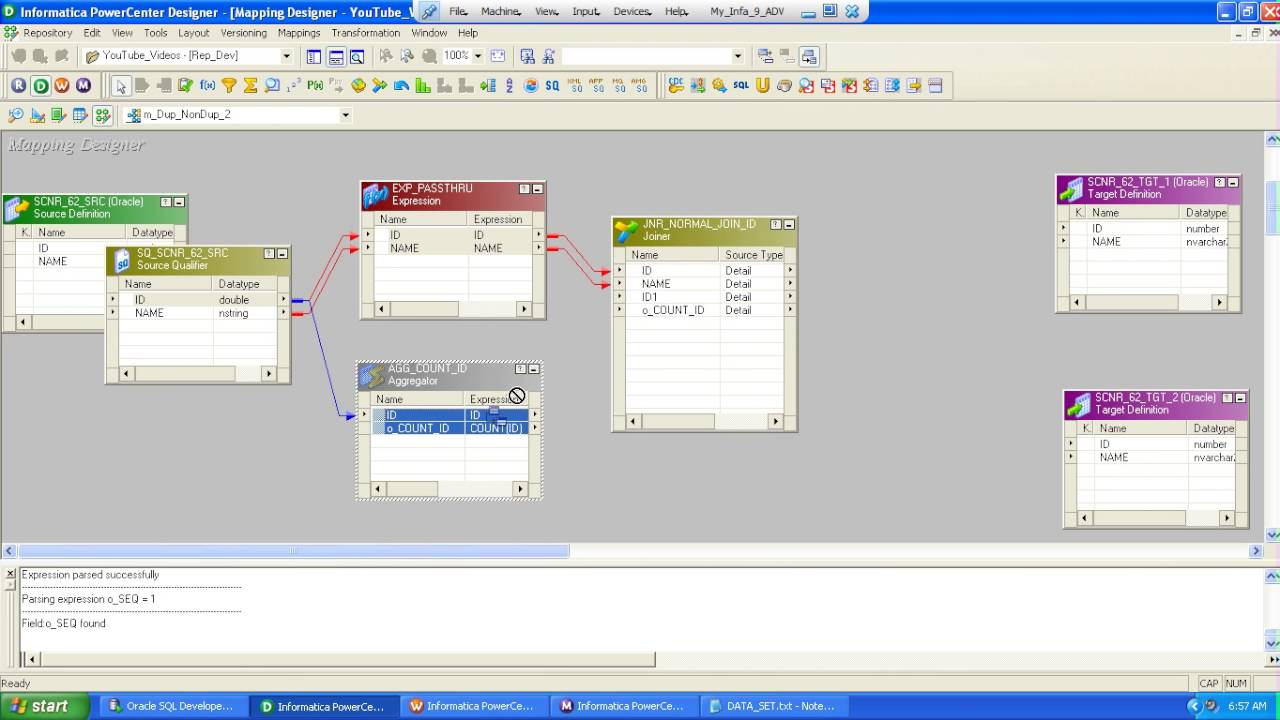Click the nstring datatype in SQ_SCNR_62_SRC

(234, 313)
